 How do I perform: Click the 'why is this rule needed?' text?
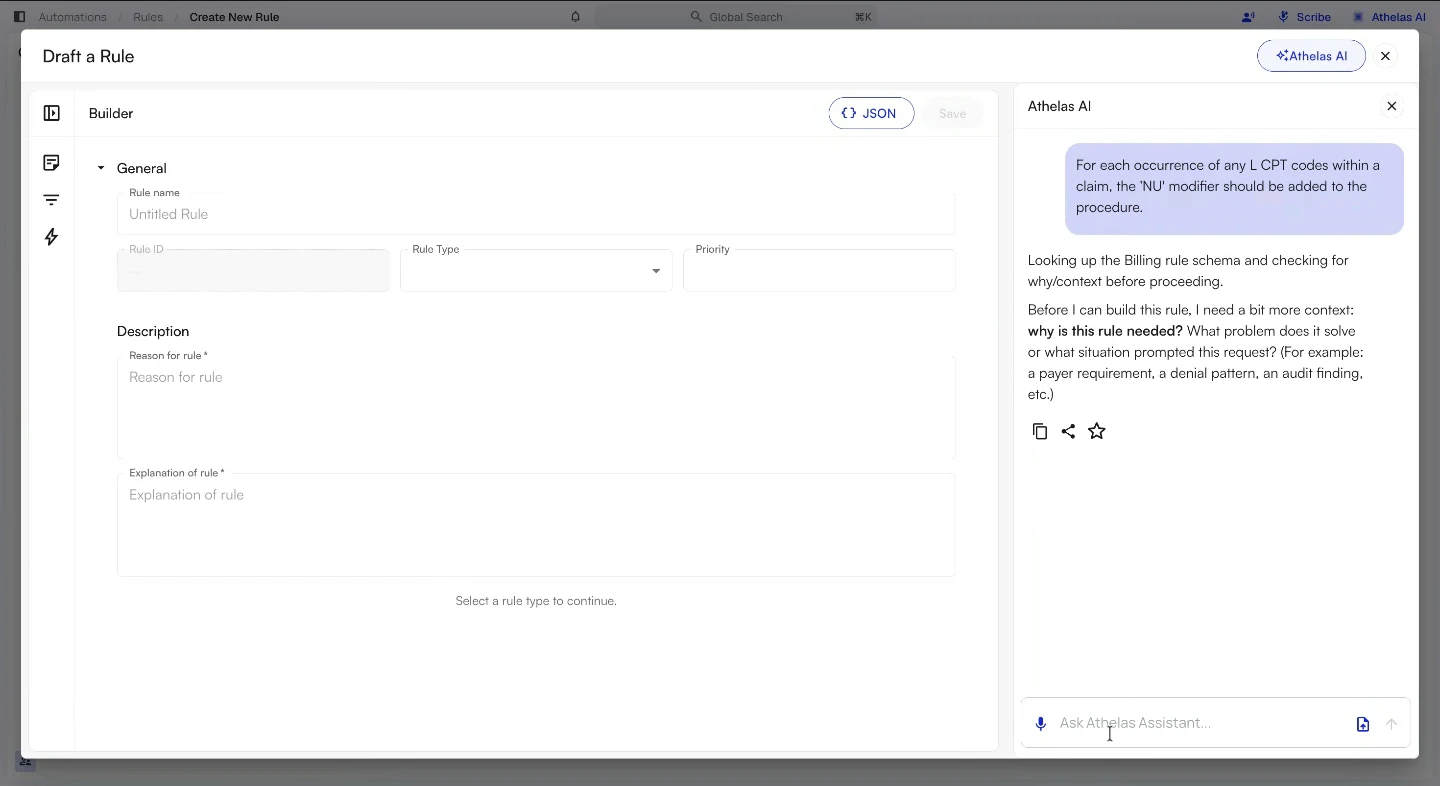point(1105,331)
